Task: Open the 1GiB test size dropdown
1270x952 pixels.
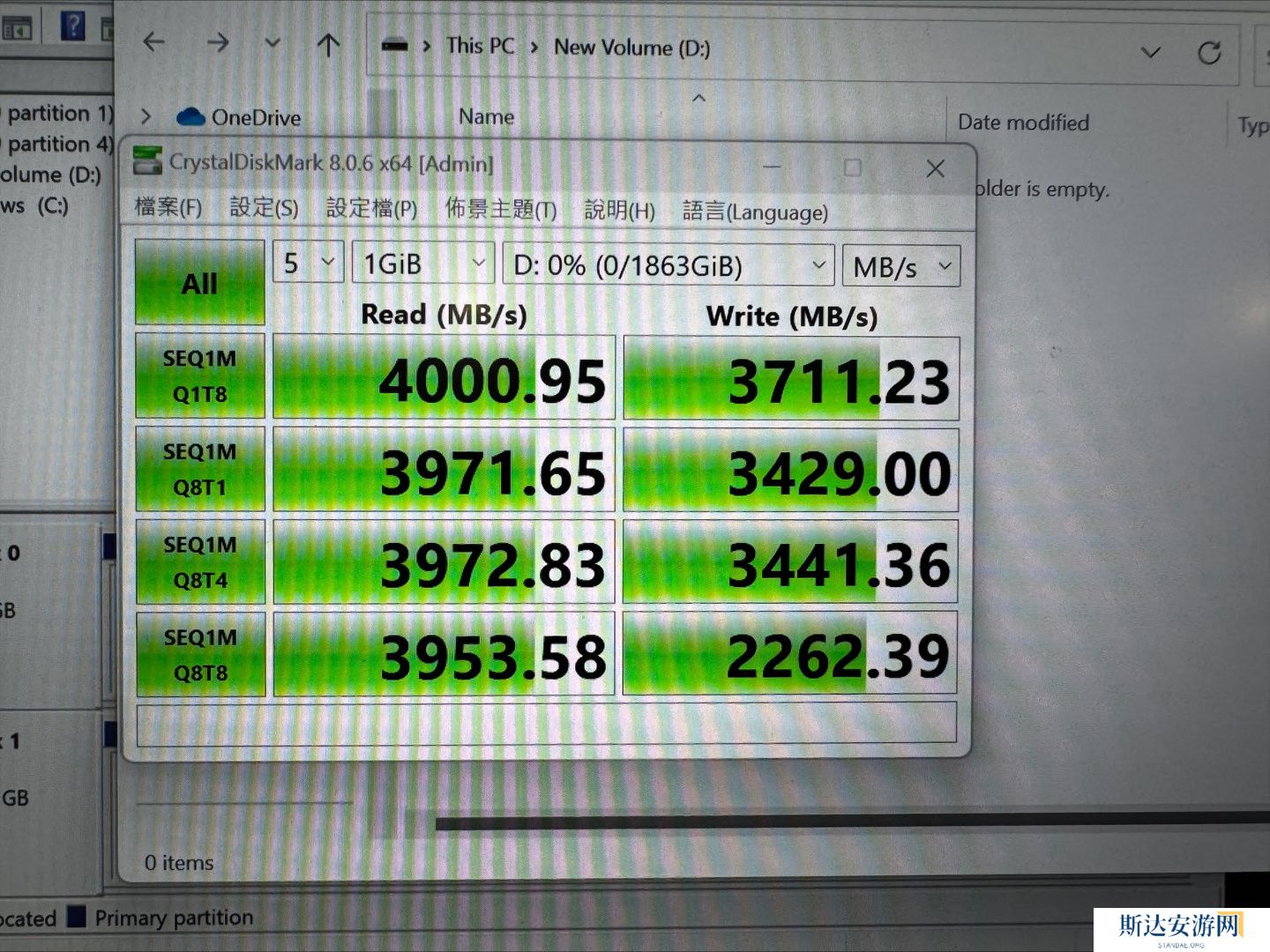Action: coord(422,264)
